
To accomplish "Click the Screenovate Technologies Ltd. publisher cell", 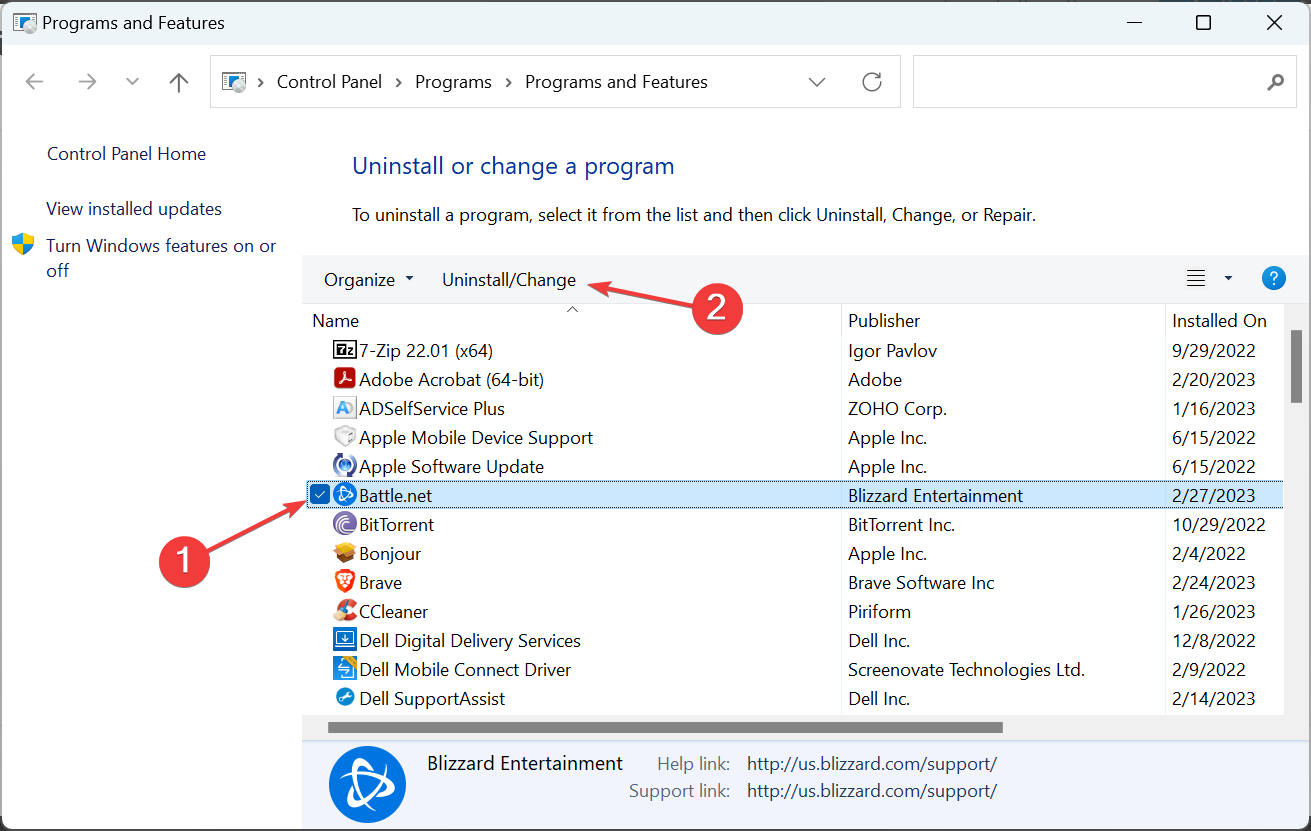I will (966, 670).
